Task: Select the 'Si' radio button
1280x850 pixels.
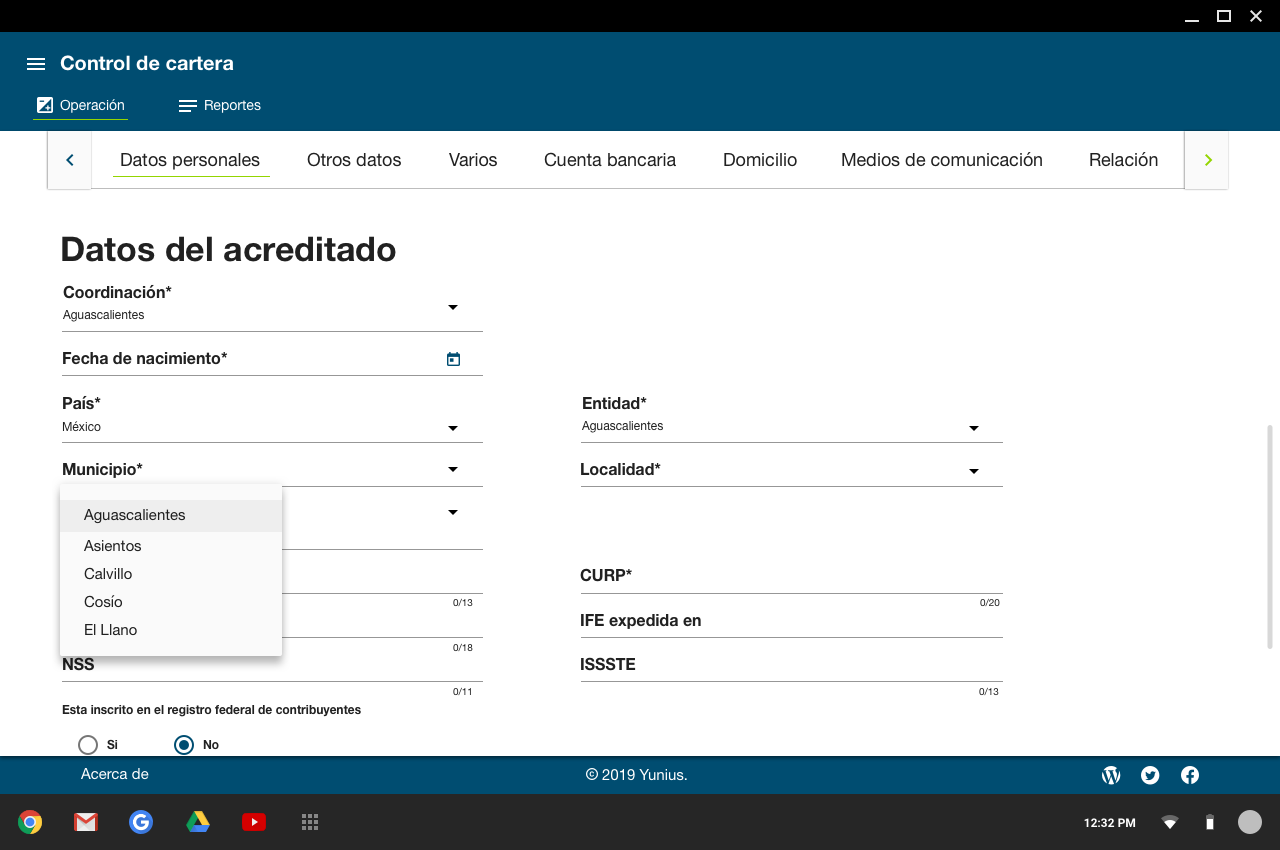Action: 88,745
